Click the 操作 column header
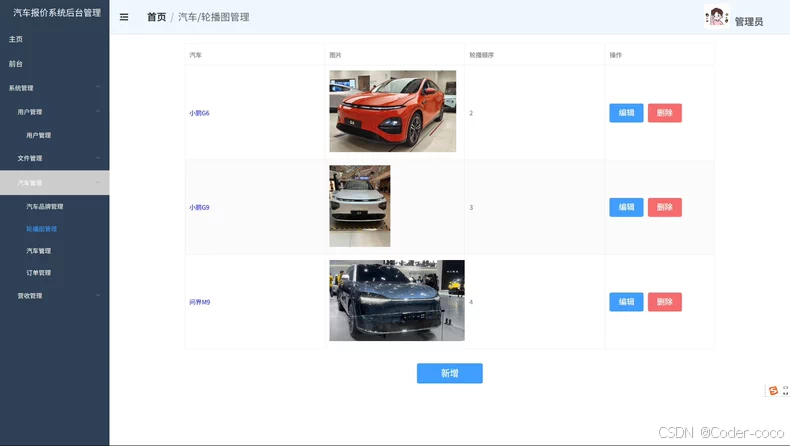Viewport: 790px width, 446px height. coord(616,55)
